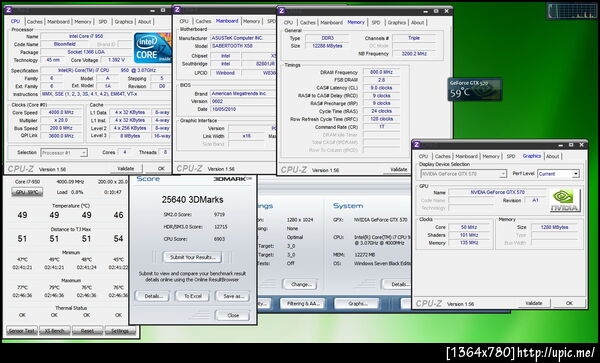Image resolution: width=600 pixels, height=363 pixels.
Task: Select CPU tab in the Memory window
Action: tap(289, 23)
